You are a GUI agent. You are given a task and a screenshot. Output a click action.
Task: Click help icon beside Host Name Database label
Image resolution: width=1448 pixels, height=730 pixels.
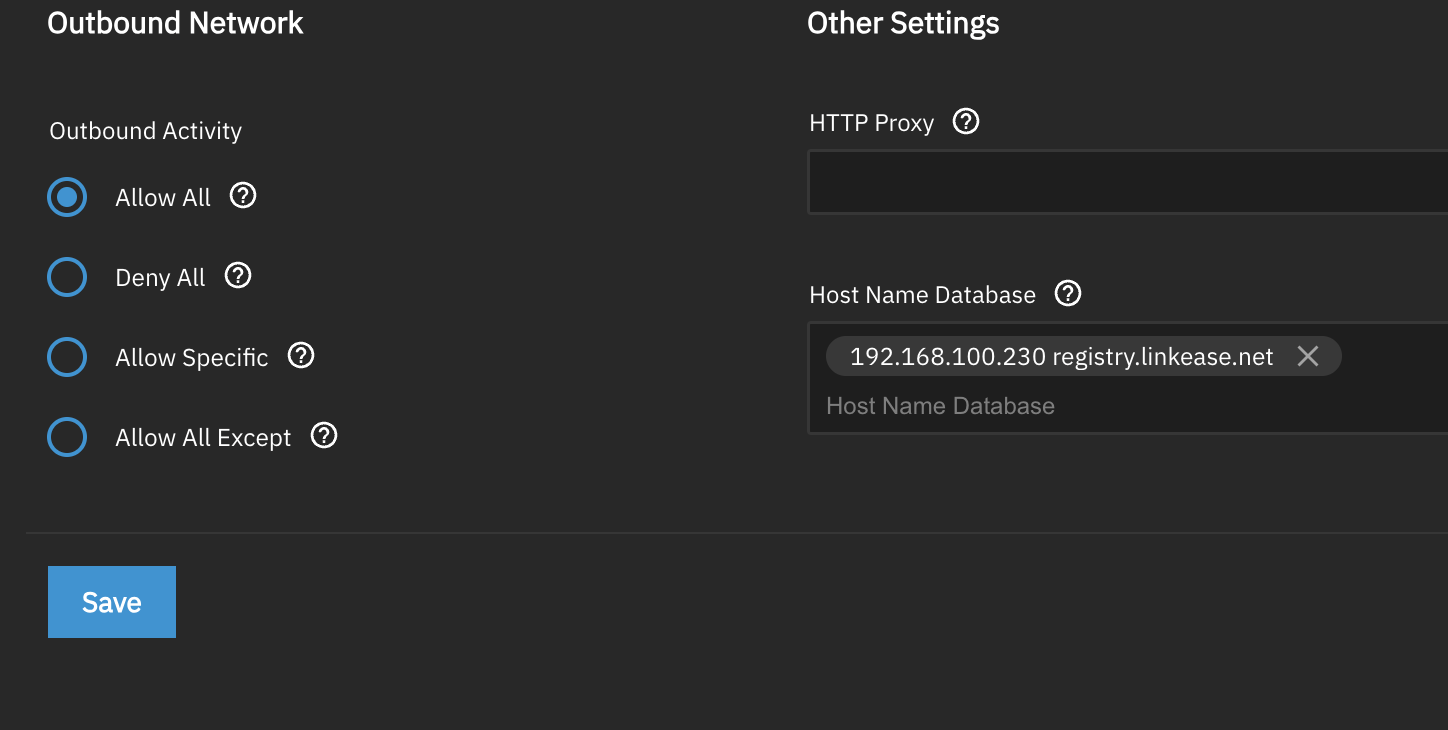tap(1068, 294)
